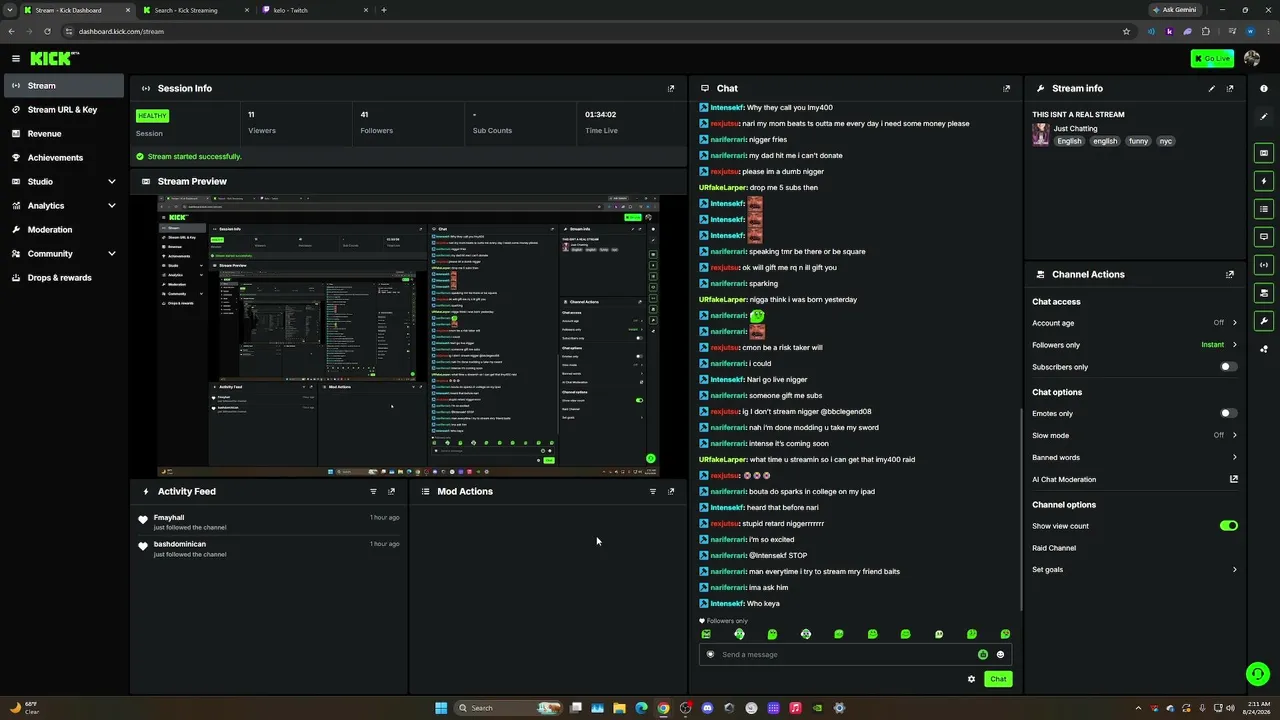Image resolution: width=1280 pixels, height=720 pixels.
Task: Toggle Subscribers only chat mode
Action: point(1228,367)
